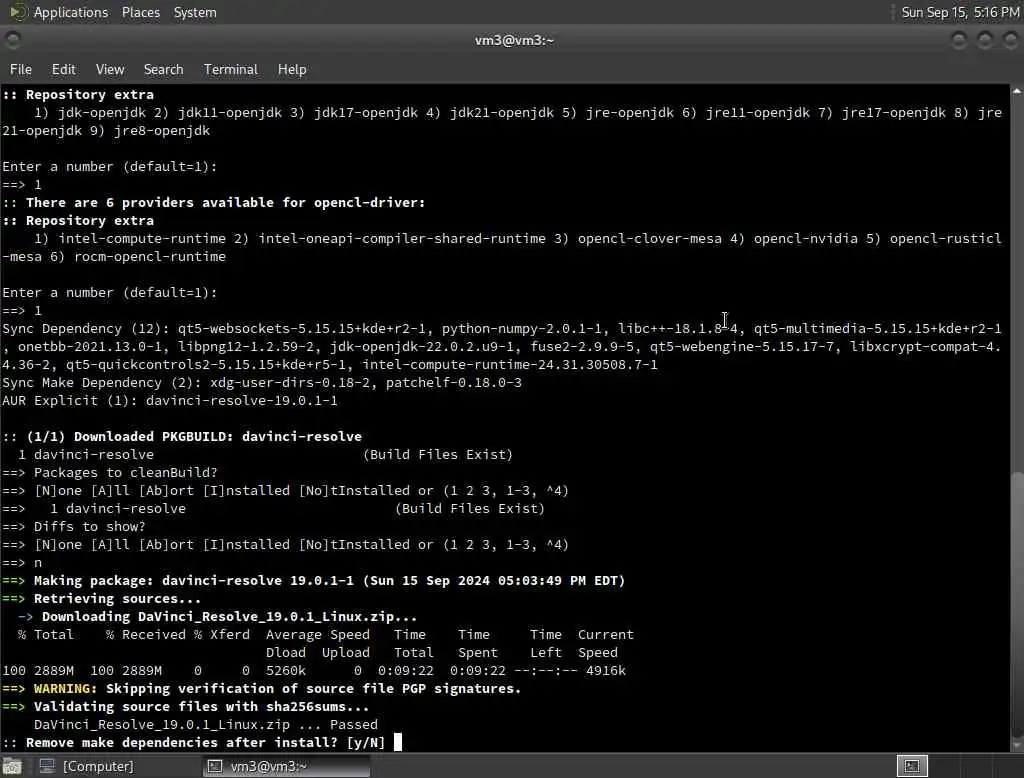
Task: Click 'There are 6 providers available for opencl-driver' line
Action: click(x=214, y=203)
